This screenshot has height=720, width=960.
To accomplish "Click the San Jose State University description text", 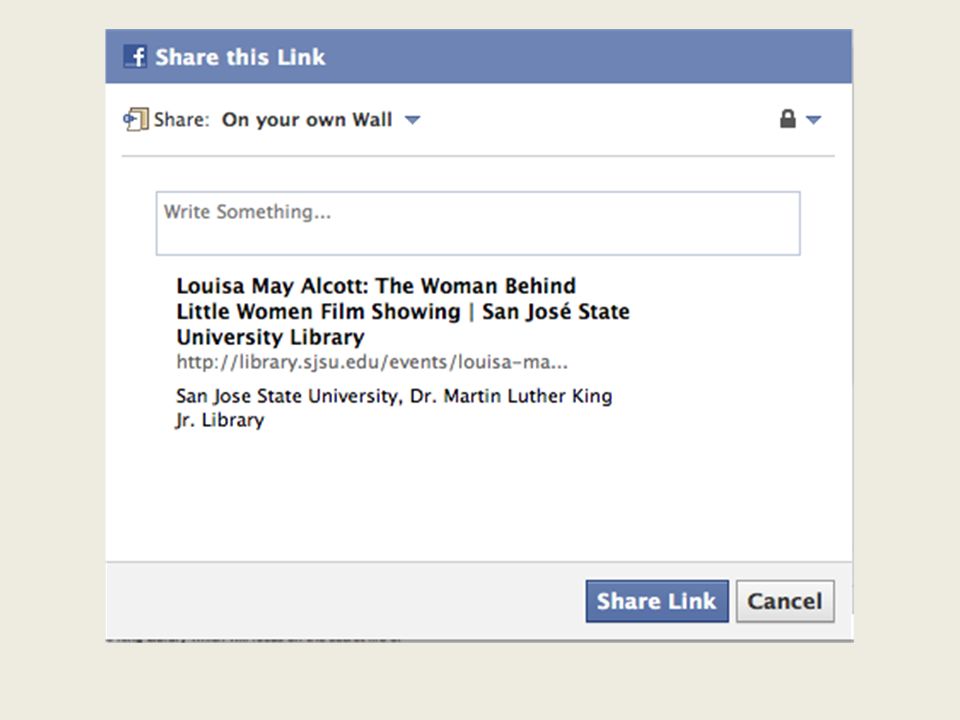I will [394, 408].
